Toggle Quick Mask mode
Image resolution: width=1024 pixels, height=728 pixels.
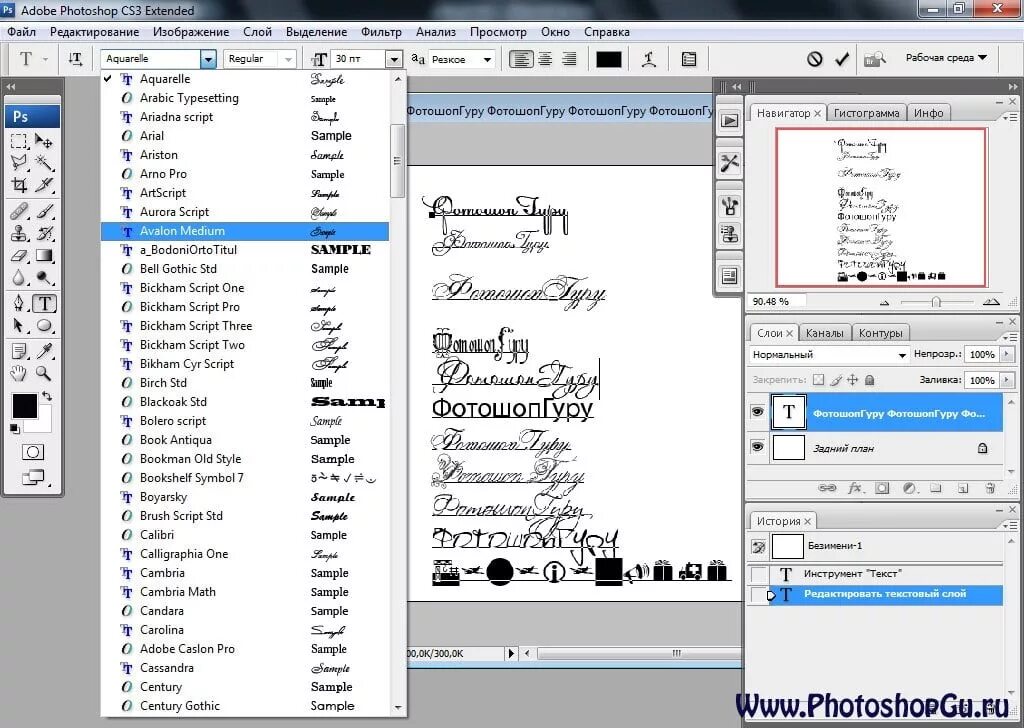coord(32,452)
